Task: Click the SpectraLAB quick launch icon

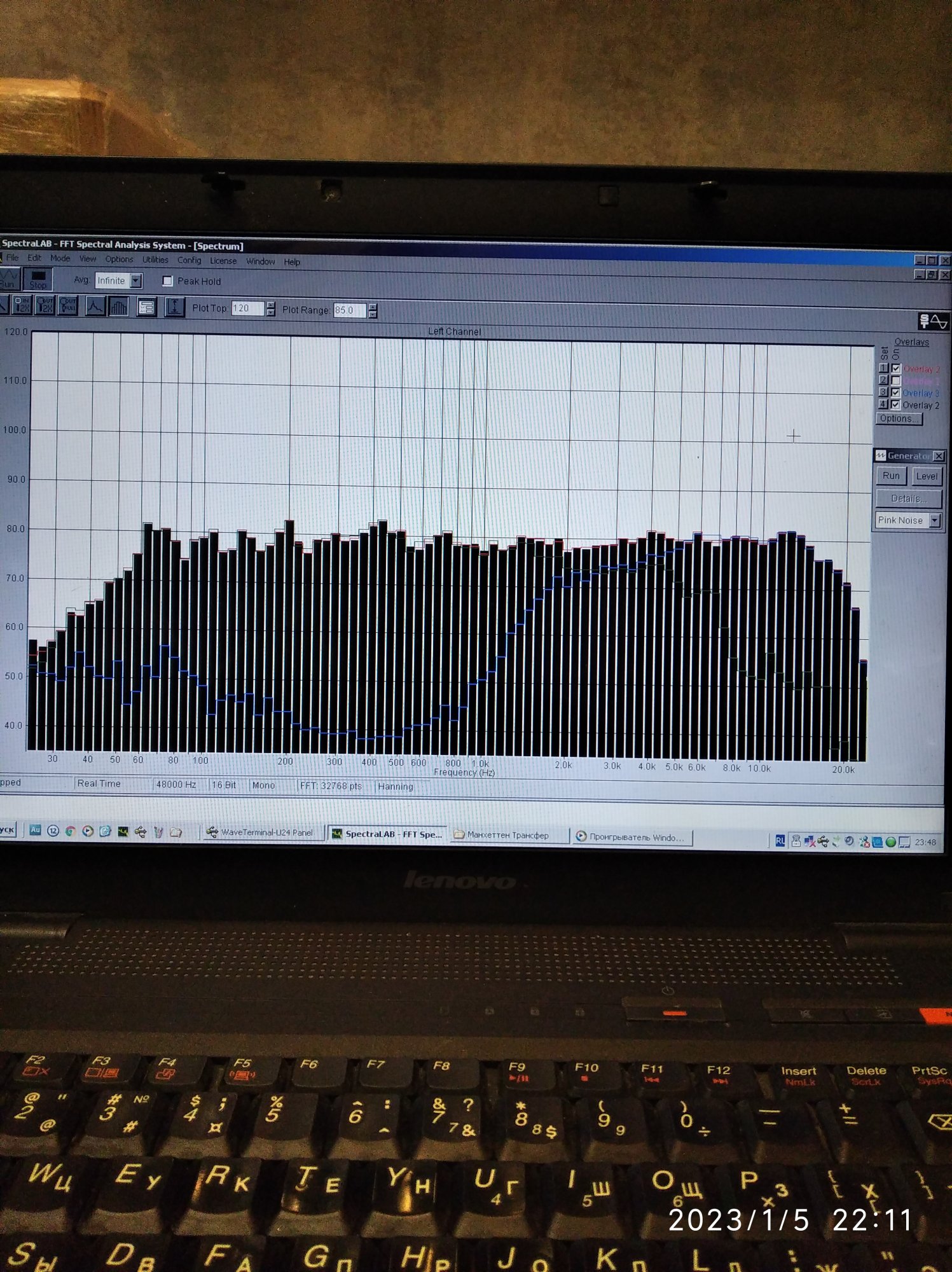Action: point(123,831)
